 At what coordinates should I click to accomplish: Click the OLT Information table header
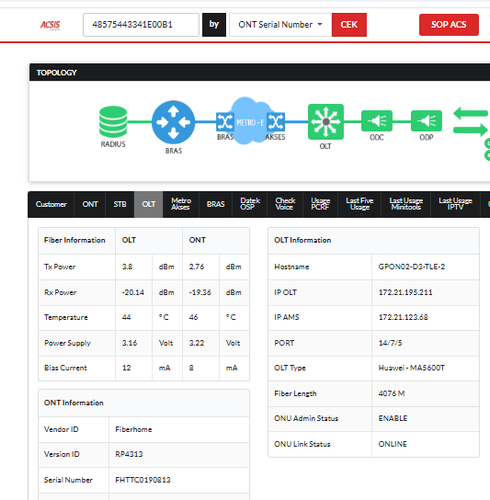[x=374, y=241]
